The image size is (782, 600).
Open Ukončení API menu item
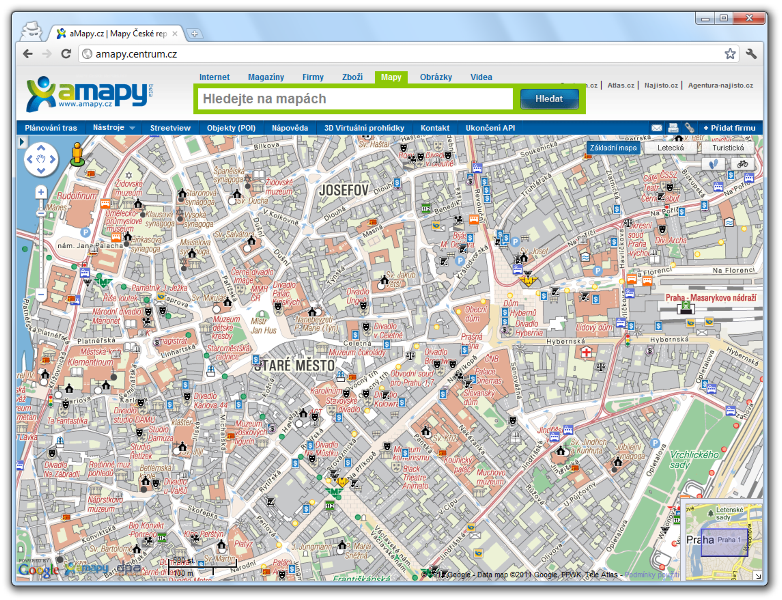coord(490,128)
